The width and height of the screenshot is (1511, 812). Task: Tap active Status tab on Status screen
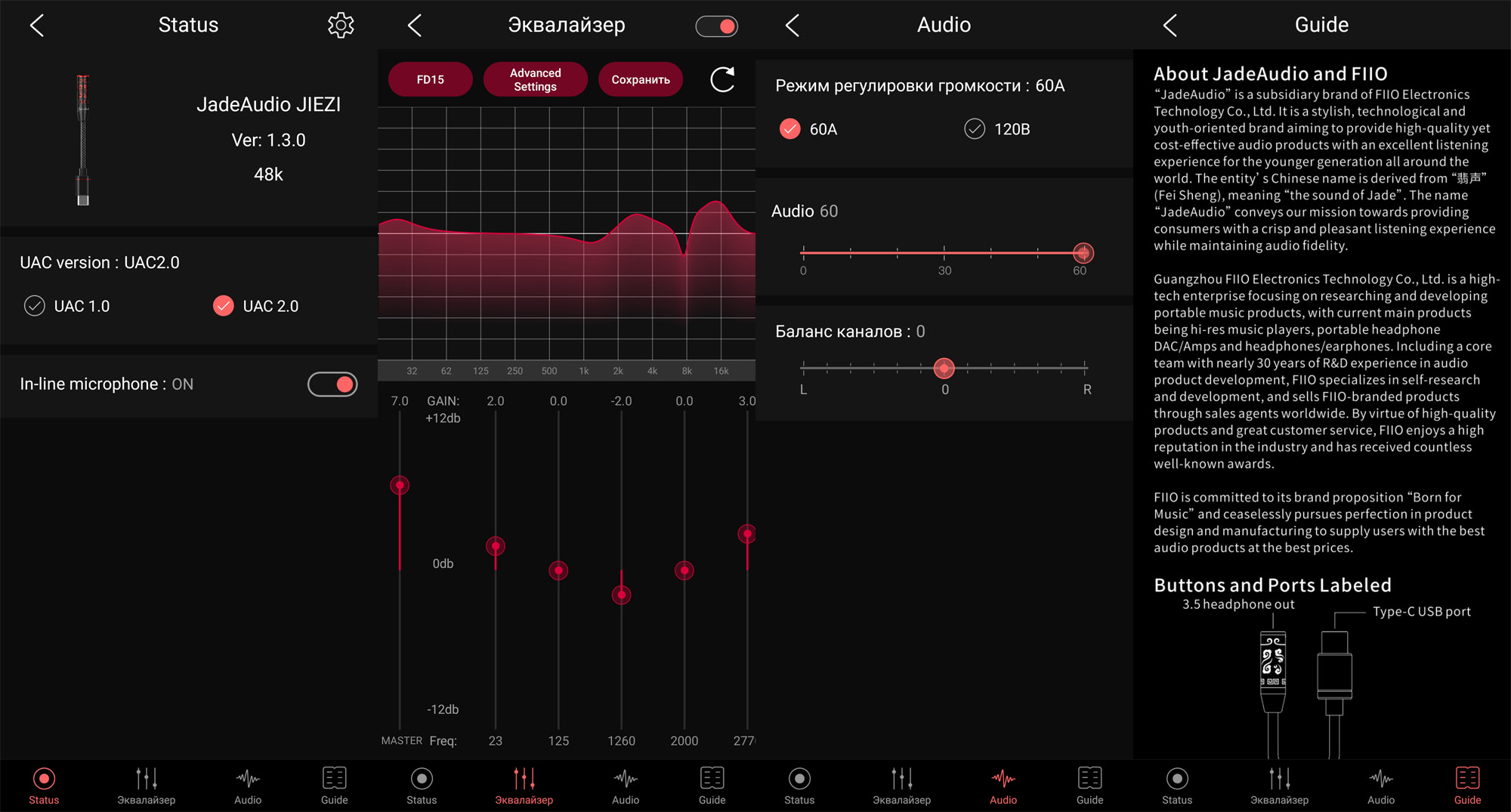(x=44, y=786)
